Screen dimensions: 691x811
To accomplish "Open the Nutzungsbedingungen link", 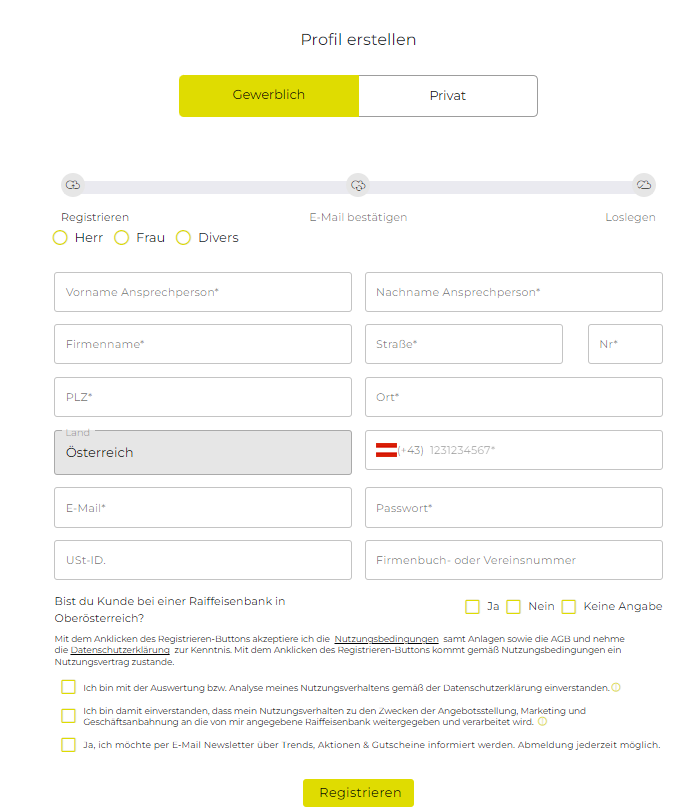I will (x=386, y=639).
